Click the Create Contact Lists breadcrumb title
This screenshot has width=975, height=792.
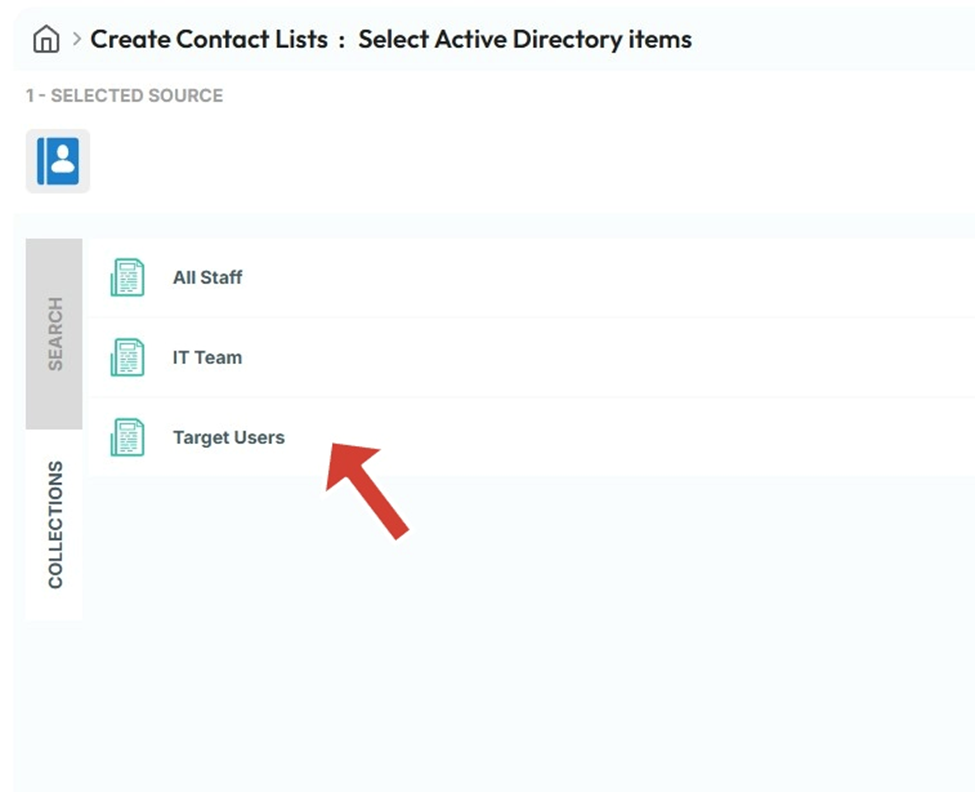209,39
